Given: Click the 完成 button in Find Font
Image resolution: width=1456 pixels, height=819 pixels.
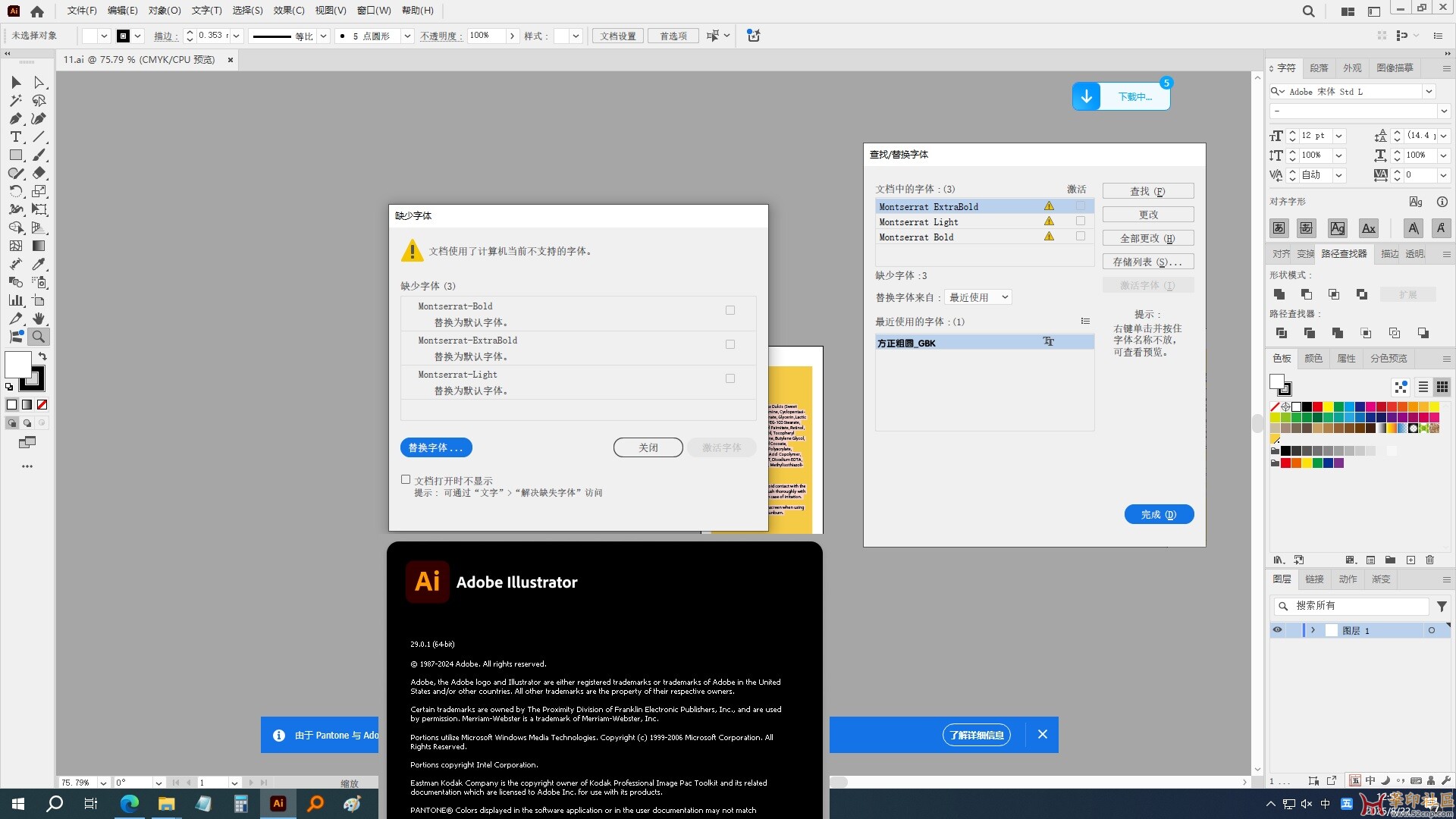Looking at the screenshot, I should click(x=1159, y=514).
